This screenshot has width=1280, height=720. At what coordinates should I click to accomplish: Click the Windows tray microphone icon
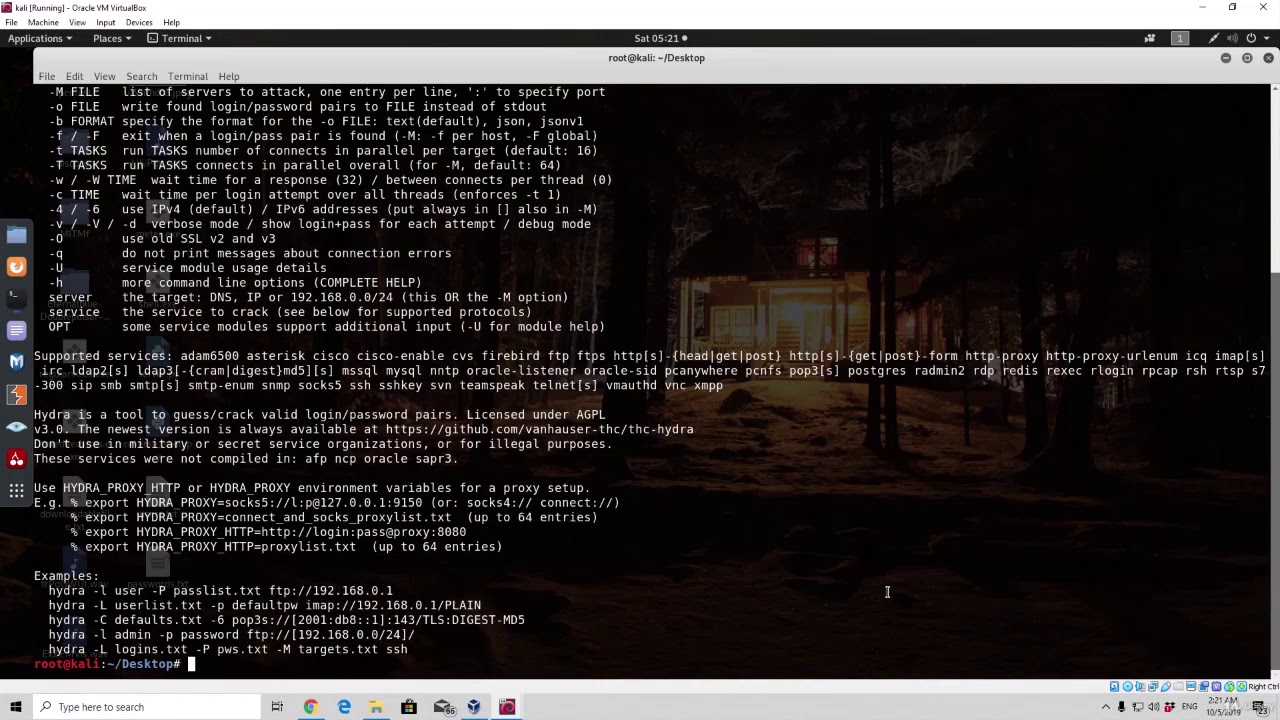pyautogui.click(x=1122, y=707)
